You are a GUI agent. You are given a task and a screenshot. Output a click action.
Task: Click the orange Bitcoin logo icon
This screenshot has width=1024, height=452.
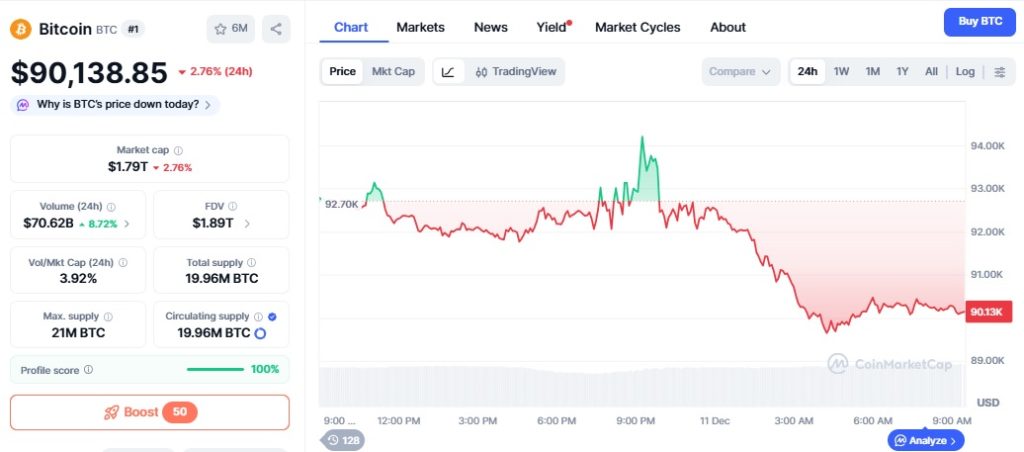coord(21,29)
